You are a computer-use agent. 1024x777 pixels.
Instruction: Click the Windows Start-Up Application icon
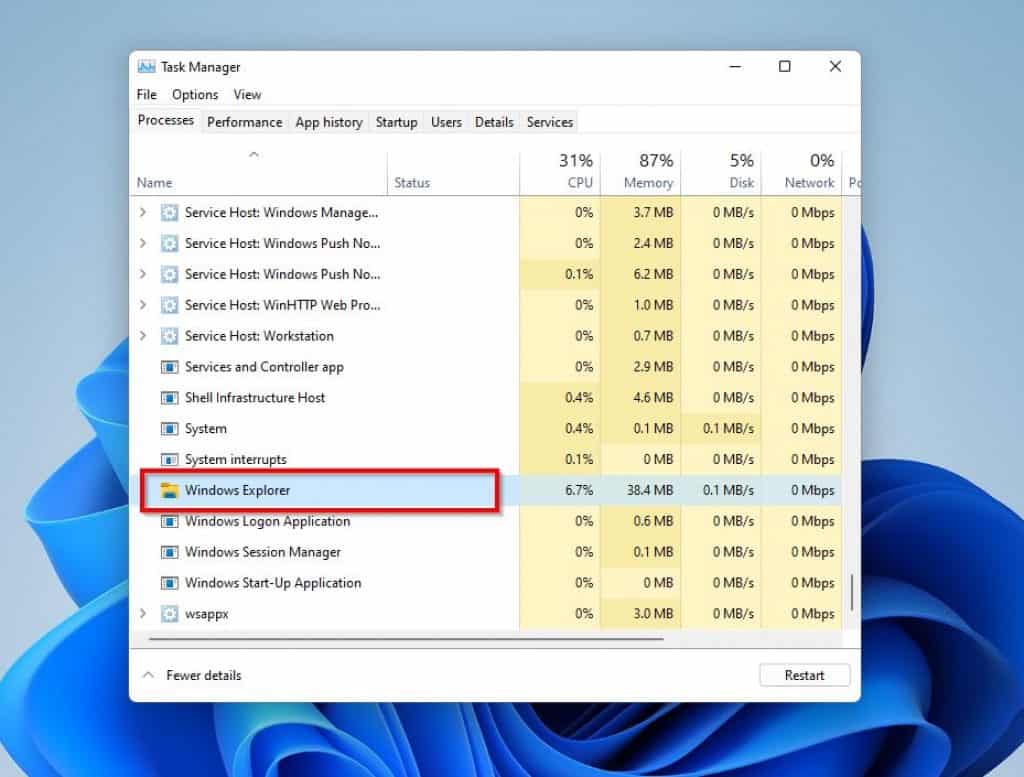tap(169, 583)
